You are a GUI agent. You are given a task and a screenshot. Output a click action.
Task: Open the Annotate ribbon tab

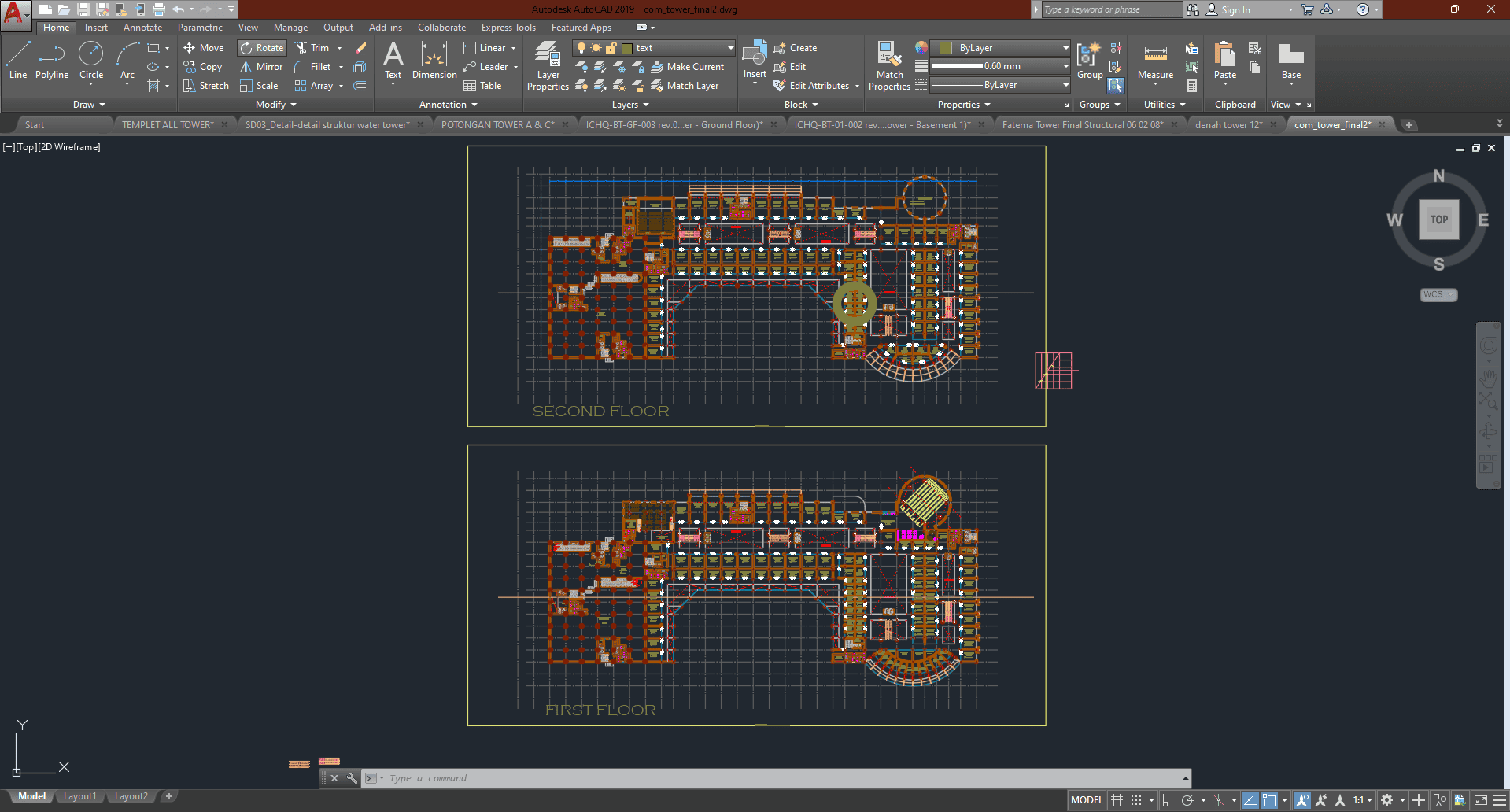[142, 28]
